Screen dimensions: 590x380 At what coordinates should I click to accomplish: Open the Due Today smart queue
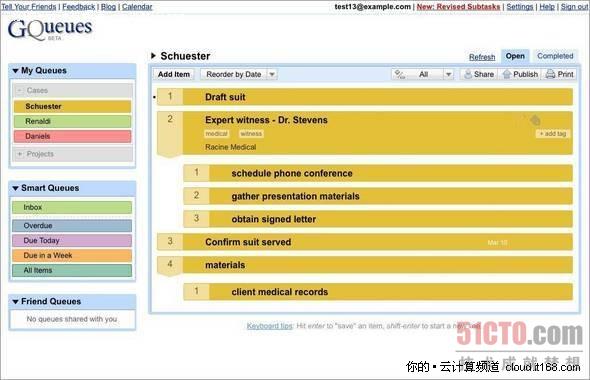pyautogui.click(x=72, y=240)
